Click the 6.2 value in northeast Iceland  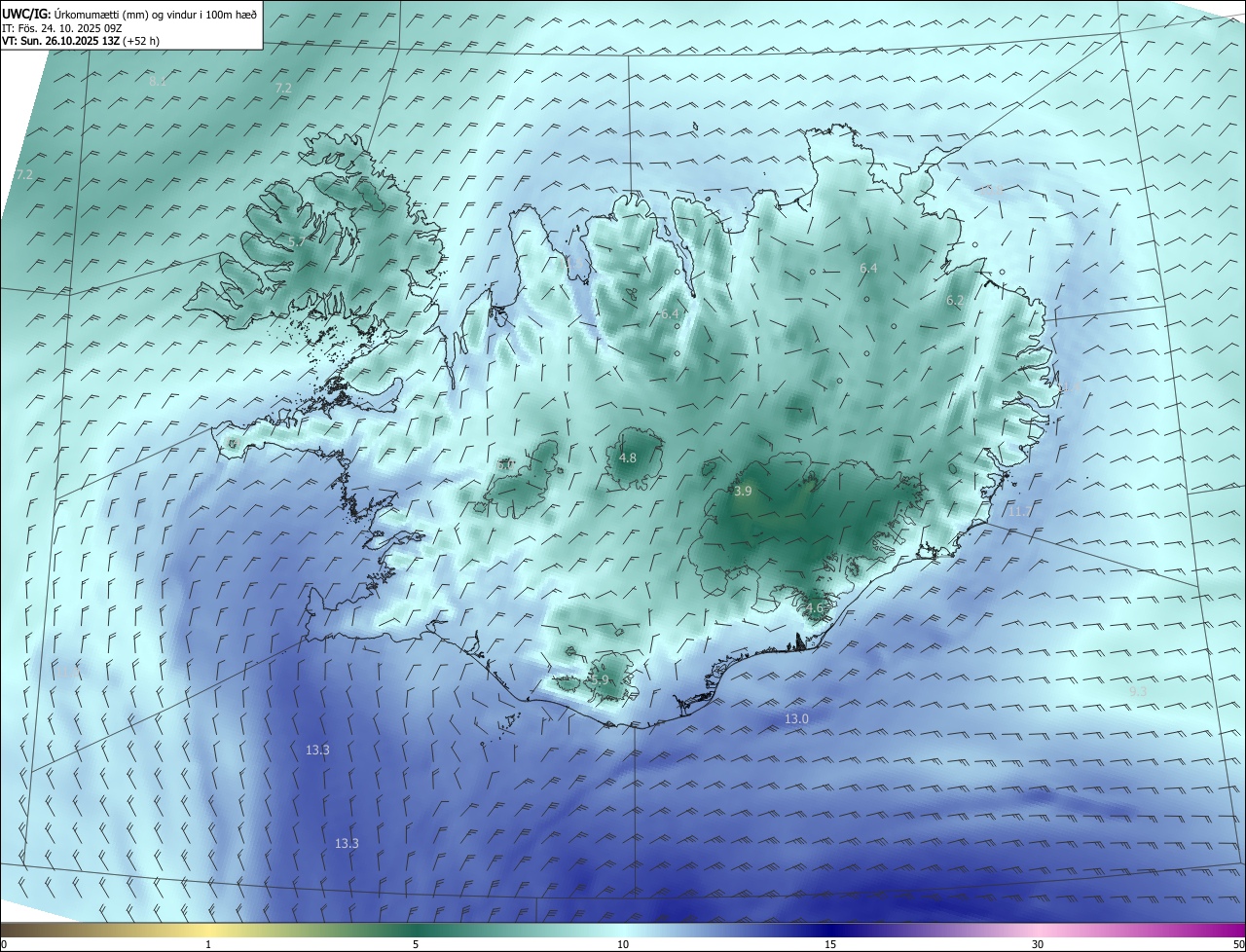click(955, 301)
